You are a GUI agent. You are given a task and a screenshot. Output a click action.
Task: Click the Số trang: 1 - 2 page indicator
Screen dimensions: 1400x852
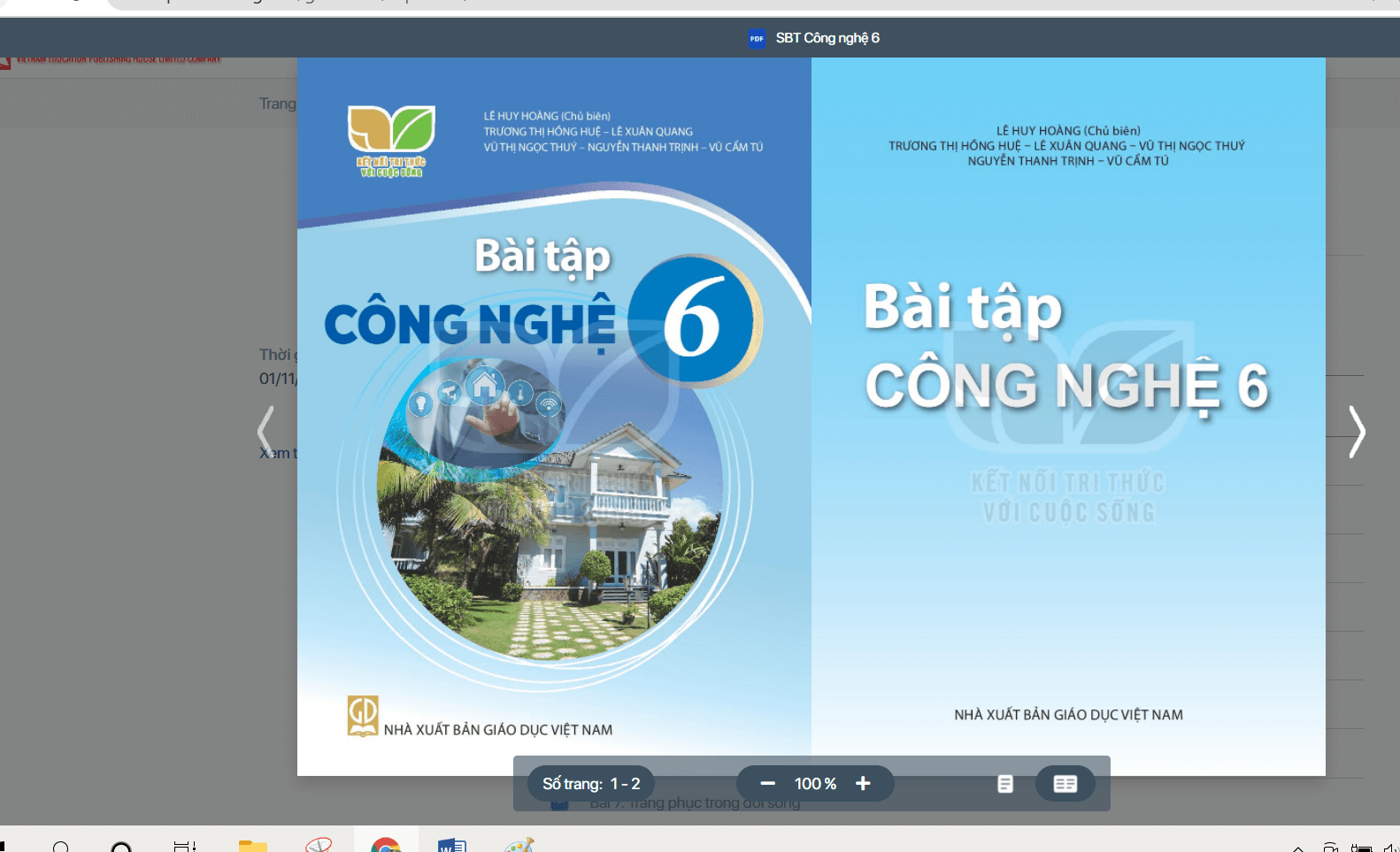[591, 784]
